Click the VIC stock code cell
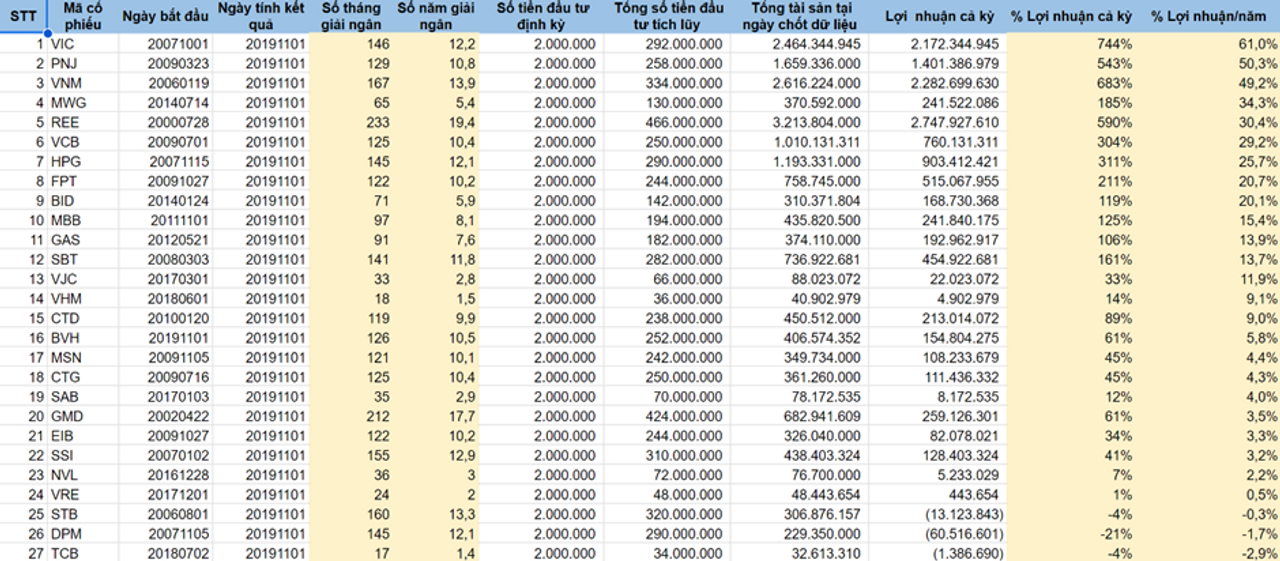This screenshot has width=1280, height=561. 64,44
